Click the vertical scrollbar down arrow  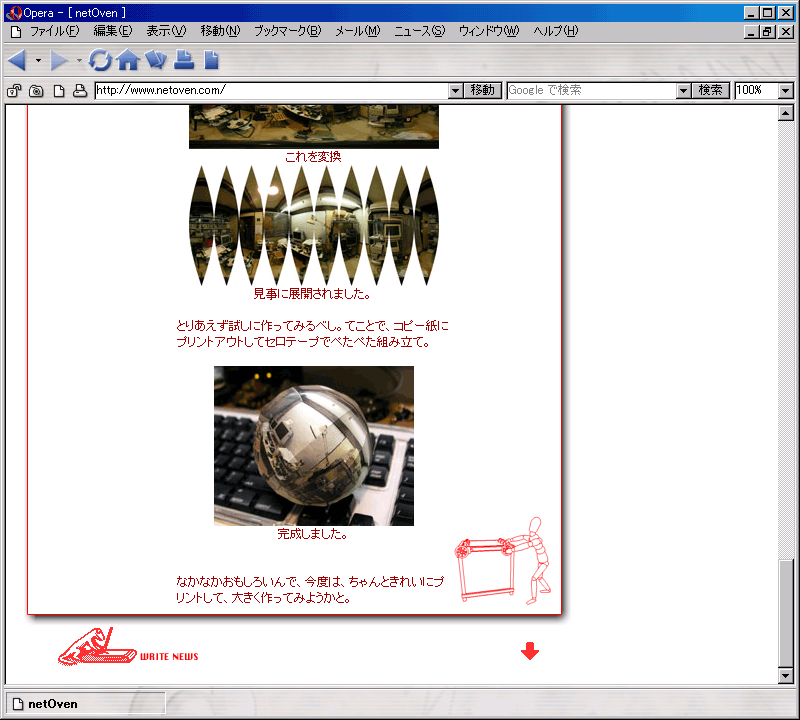(786, 676)
